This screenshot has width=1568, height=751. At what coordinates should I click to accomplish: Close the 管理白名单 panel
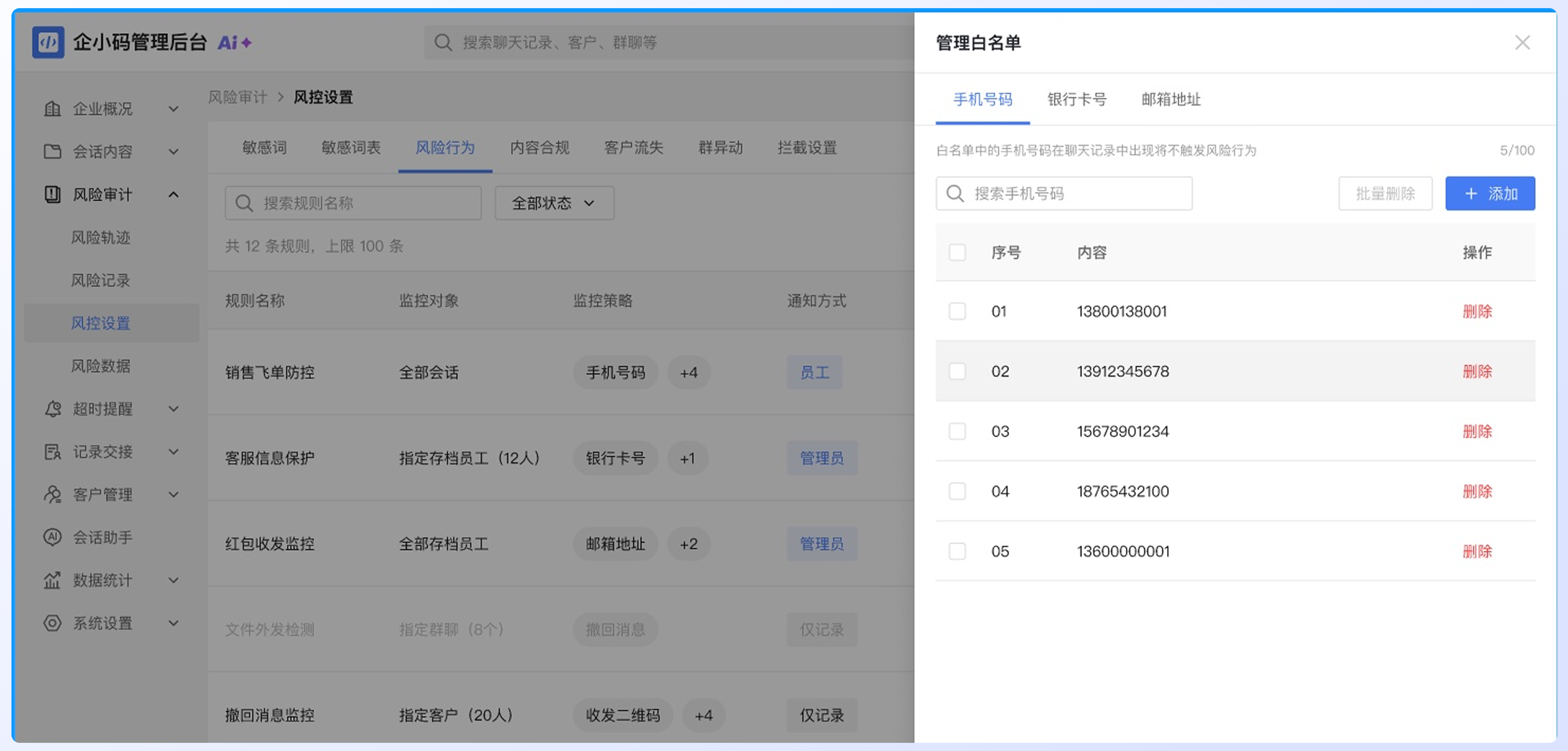coord(1522,42)
